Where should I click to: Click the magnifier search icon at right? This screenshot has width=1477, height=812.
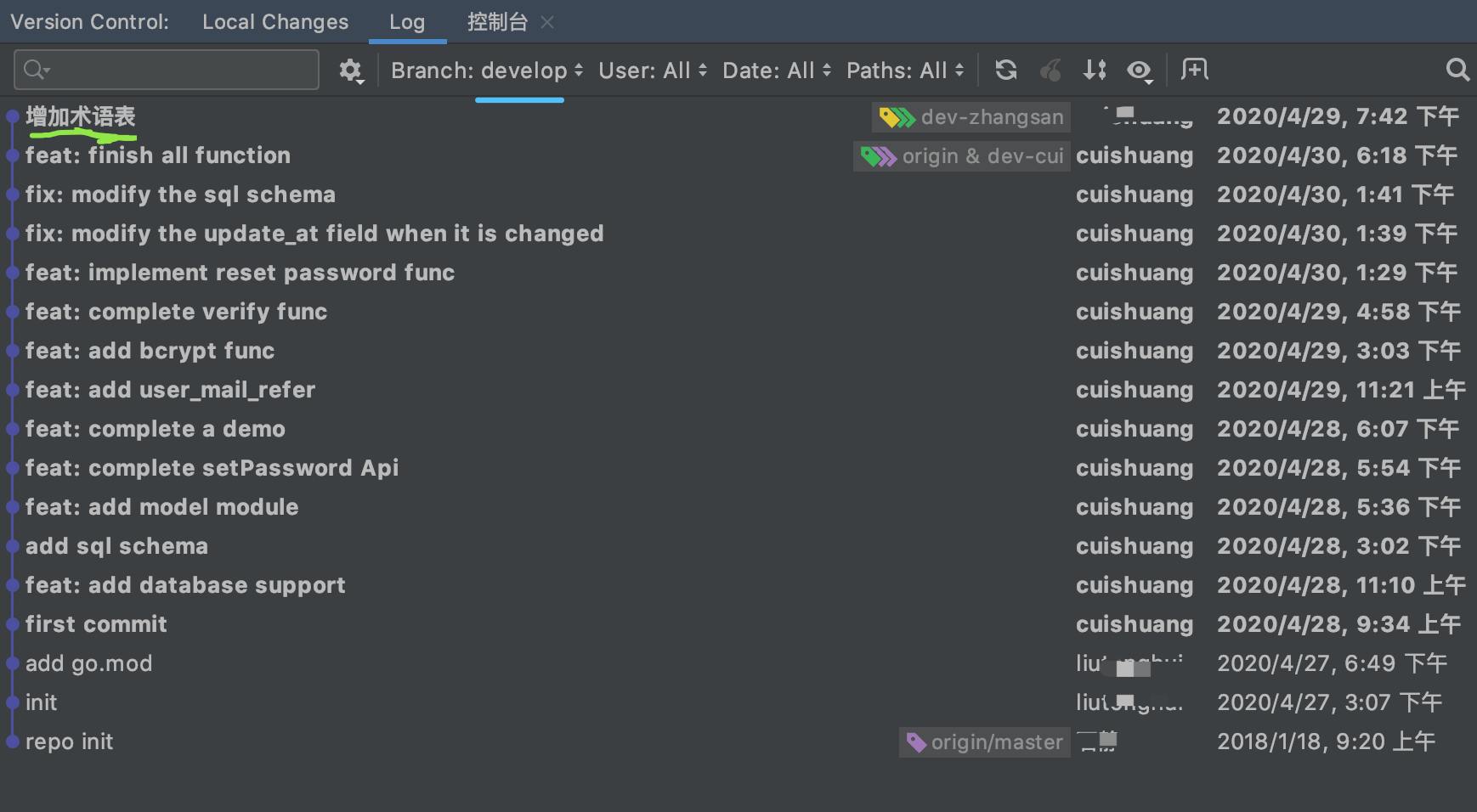coord(1457,70)
